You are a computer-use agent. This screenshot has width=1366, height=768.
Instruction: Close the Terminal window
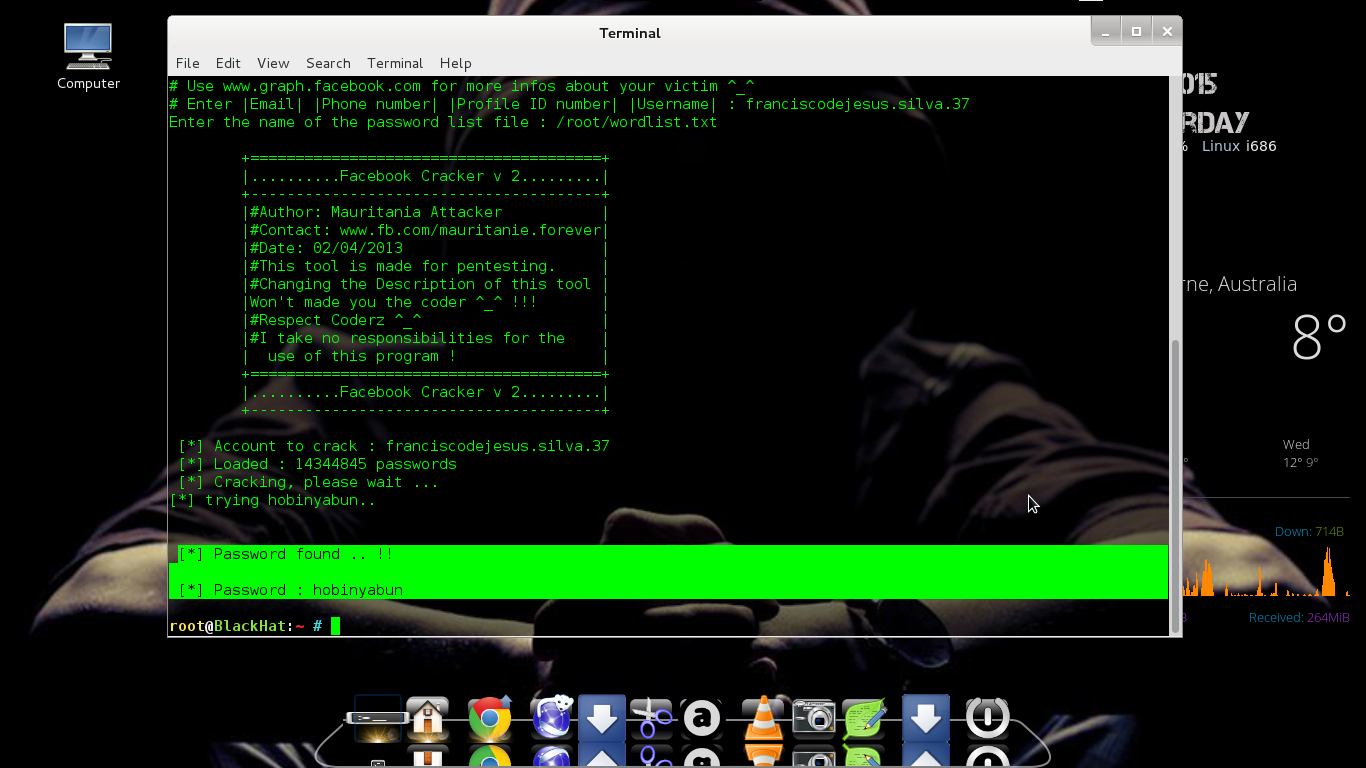[1167, 32]
